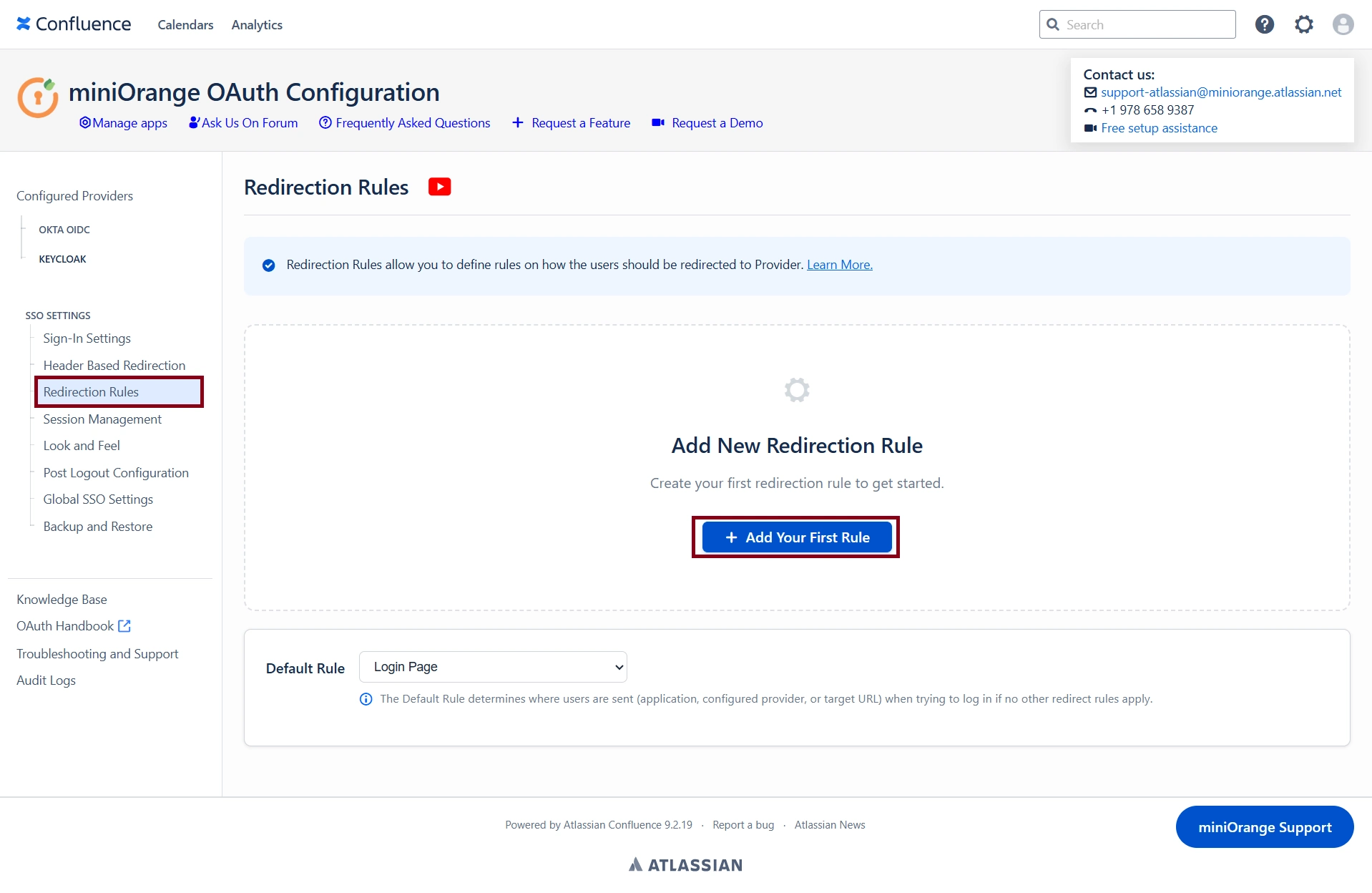
Task: Open the user profile avatar
Action: (x=1343, y=24)
